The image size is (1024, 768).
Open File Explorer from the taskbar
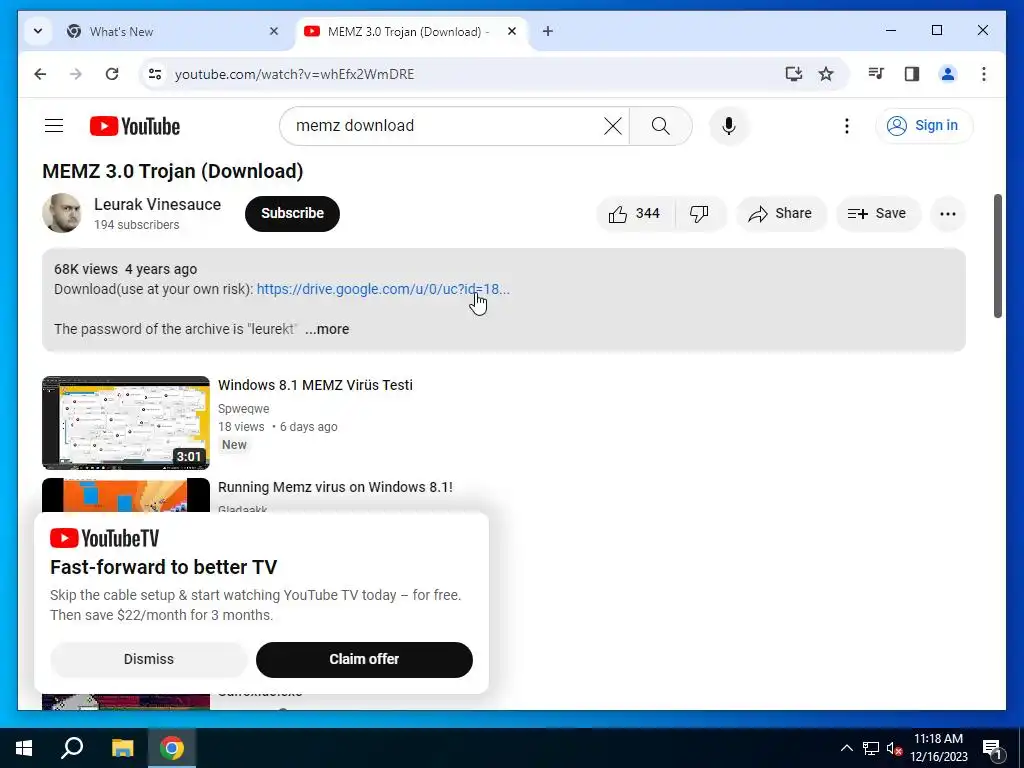pyautogui.click(x=122, y=748)
